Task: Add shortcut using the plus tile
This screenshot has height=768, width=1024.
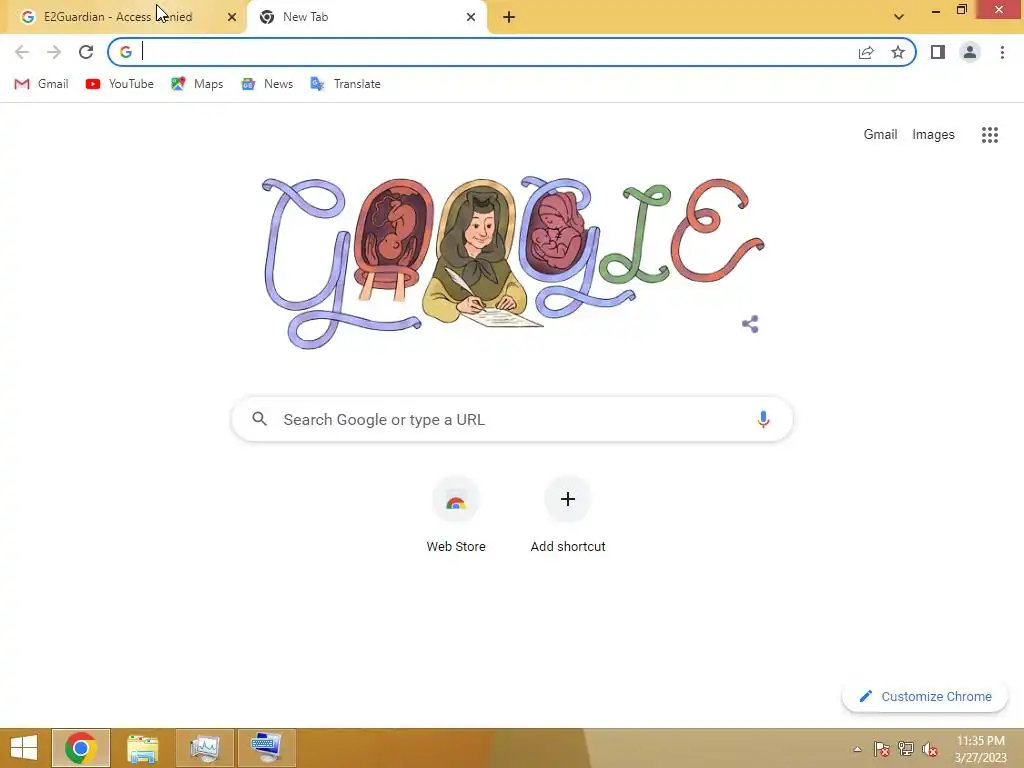Action: pyautogui.click(x=568, y=516)
